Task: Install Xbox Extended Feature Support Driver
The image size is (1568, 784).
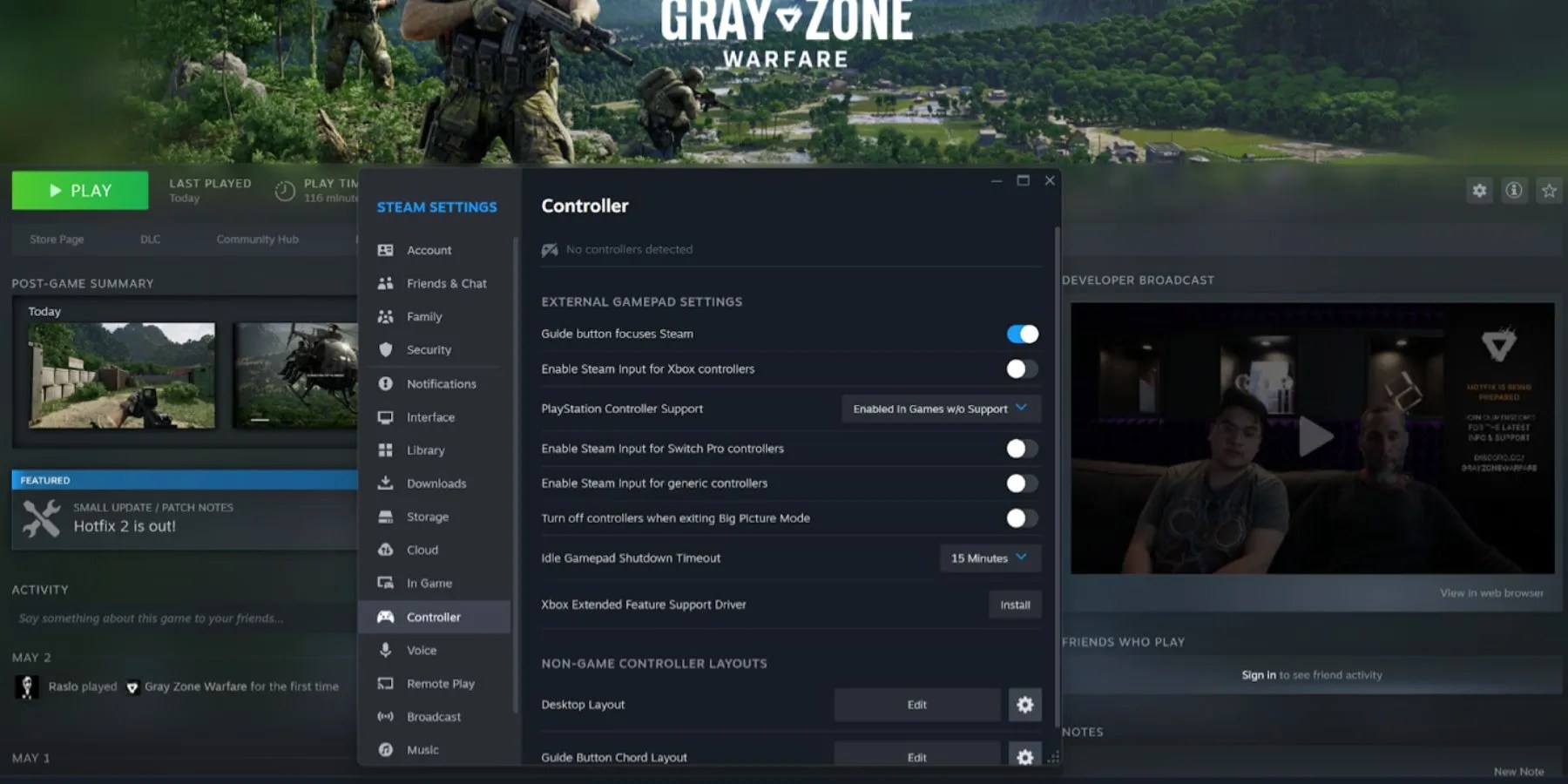Action: [1015, 605]
